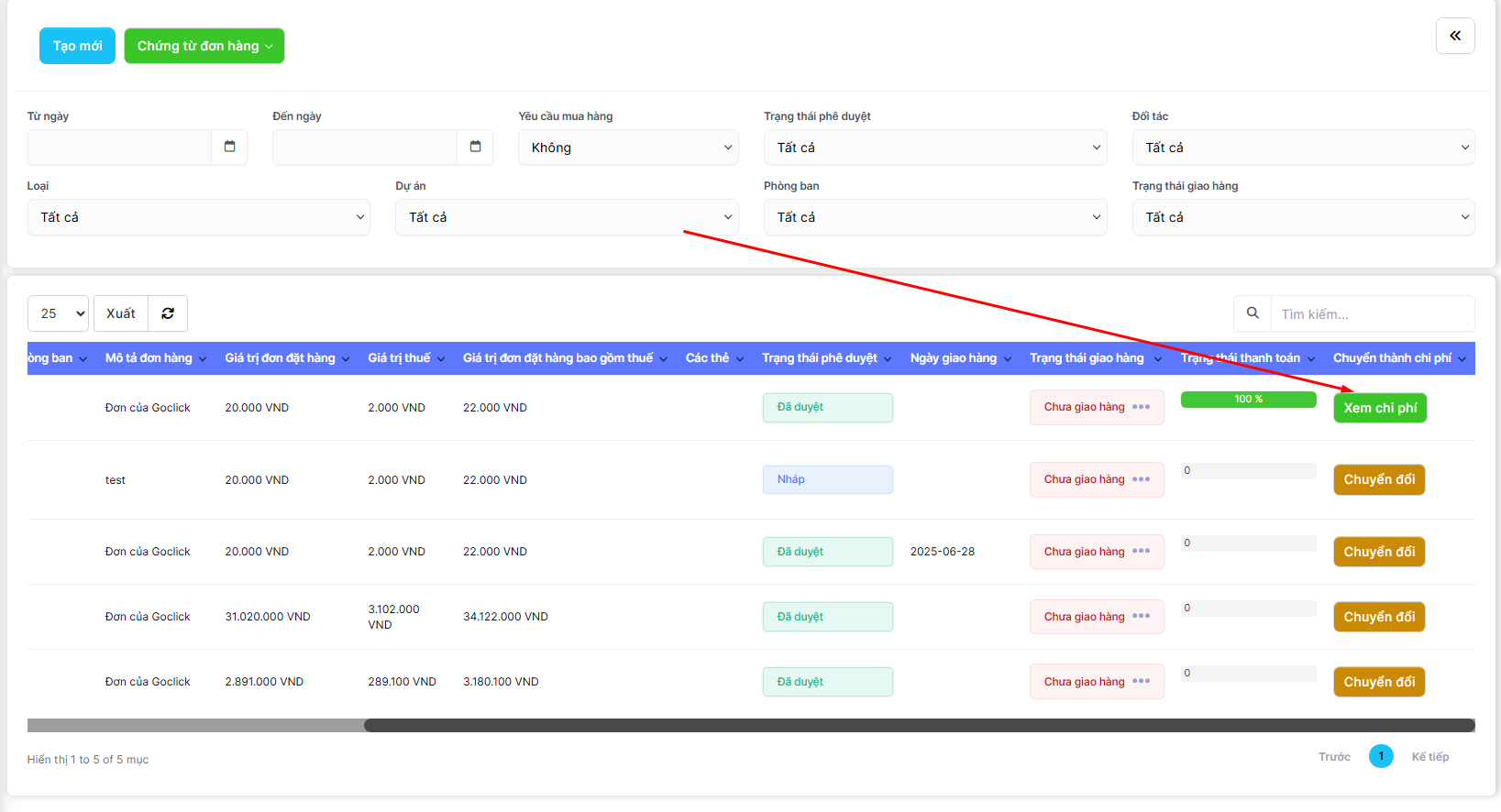The image size is (1501, 812).
Task: Click the refresh table icon
Action: point(168,313)
